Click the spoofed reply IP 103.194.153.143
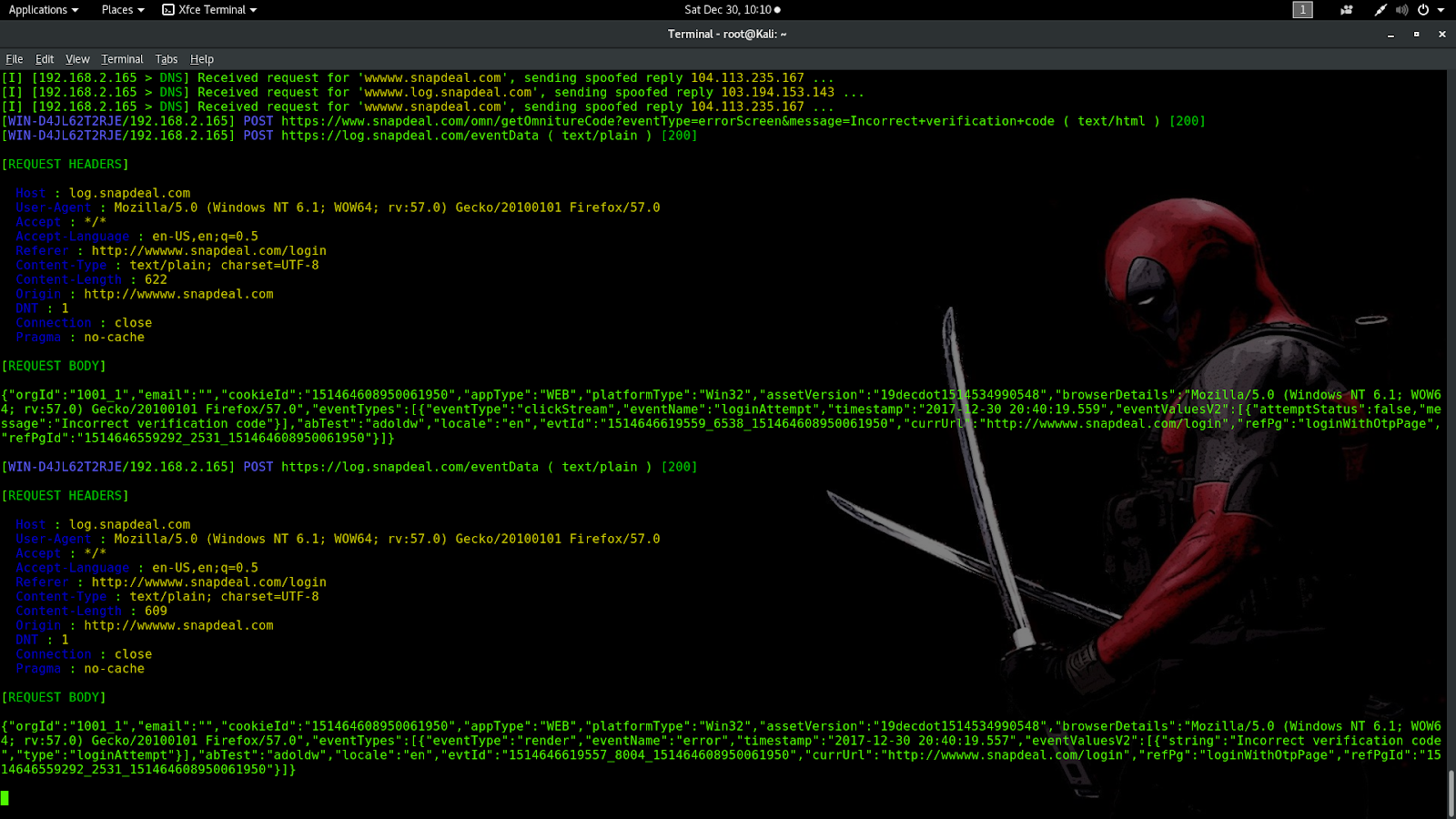The width and height of the screenshot is (1456, 819). pyautogui.click(x=778, y=92)
